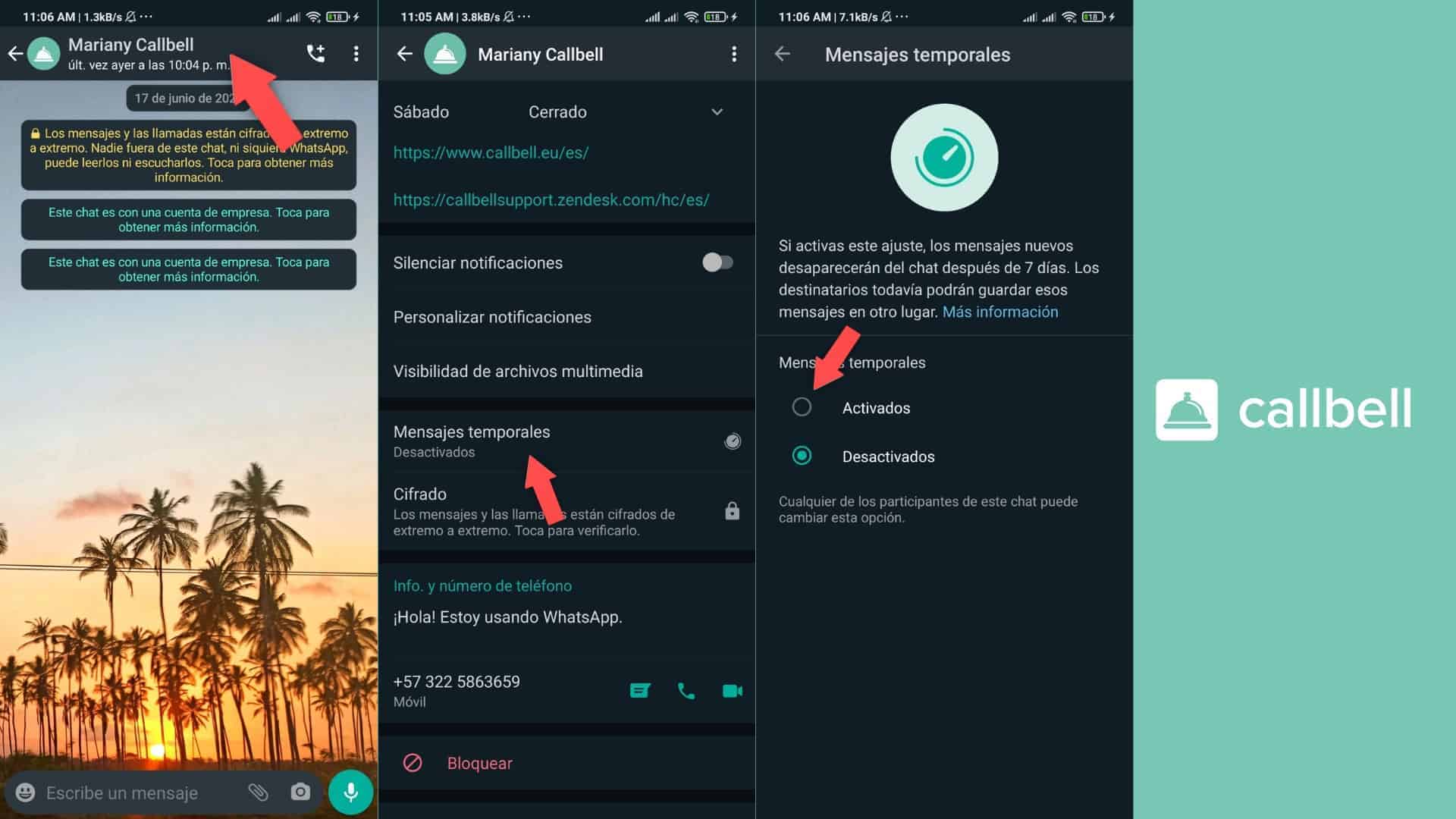Image resolution: width=1456 pixels, height=819 pixels.
Task: Open contact info overflow menu
Action: pyautogui.click(x=733, y=54)
